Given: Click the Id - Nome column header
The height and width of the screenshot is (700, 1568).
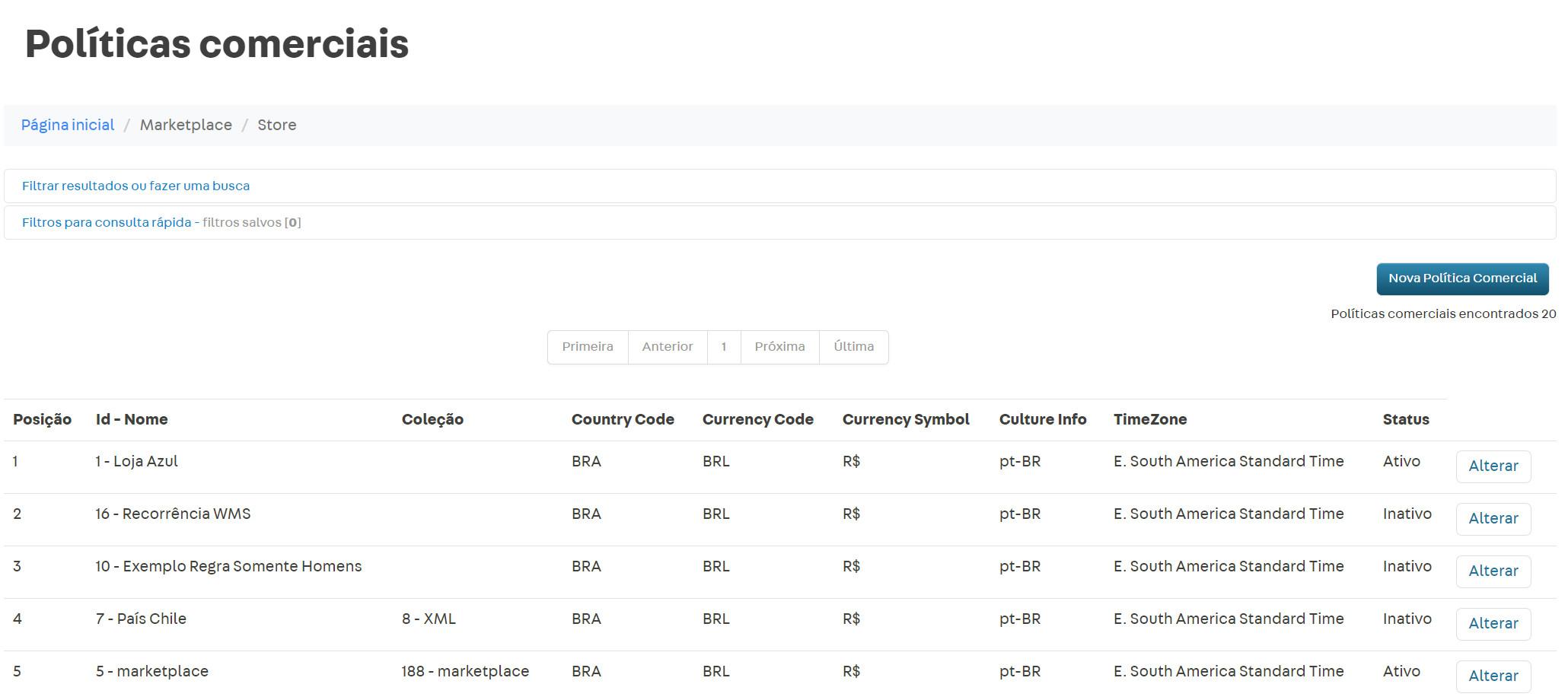Looking at the screenshot, I should pyautogui.click(x=132, y=419).
